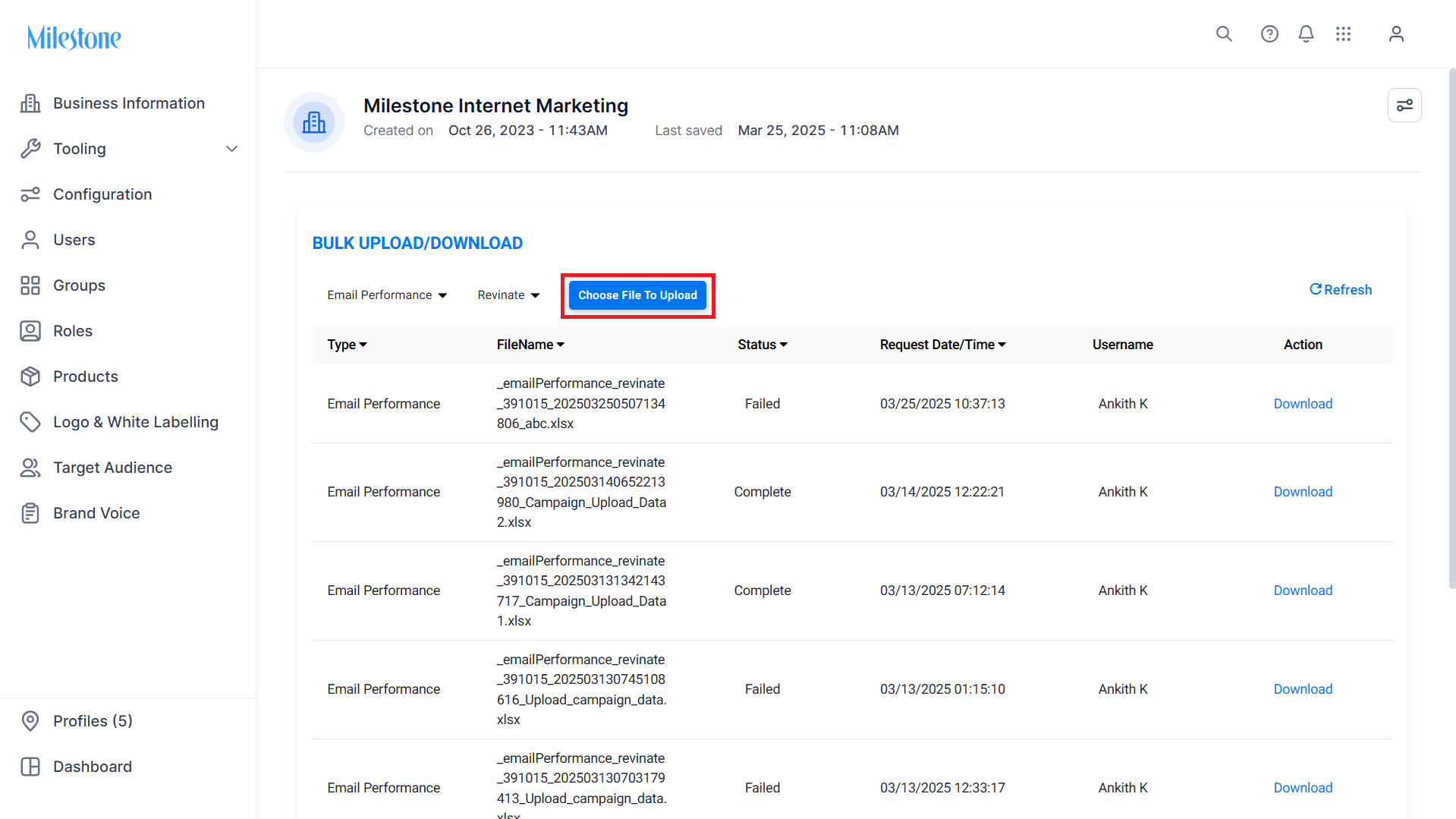Open the user account icon
The image size is (1456, 819).
click(1396, 34)
